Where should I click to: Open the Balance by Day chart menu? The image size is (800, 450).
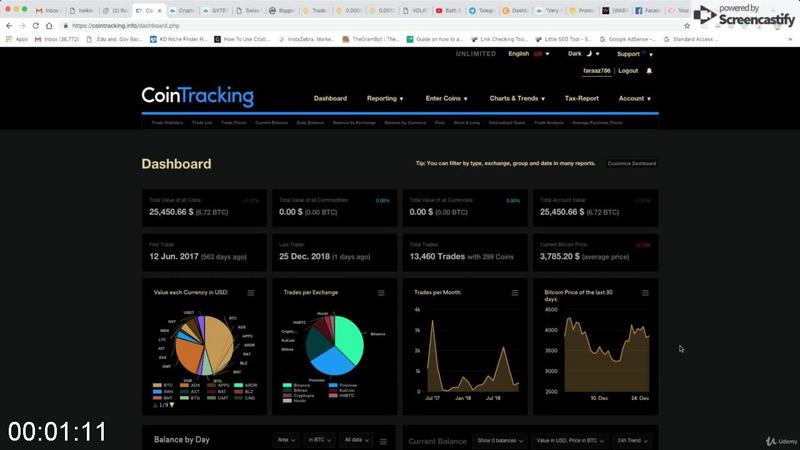pos(383,441)
